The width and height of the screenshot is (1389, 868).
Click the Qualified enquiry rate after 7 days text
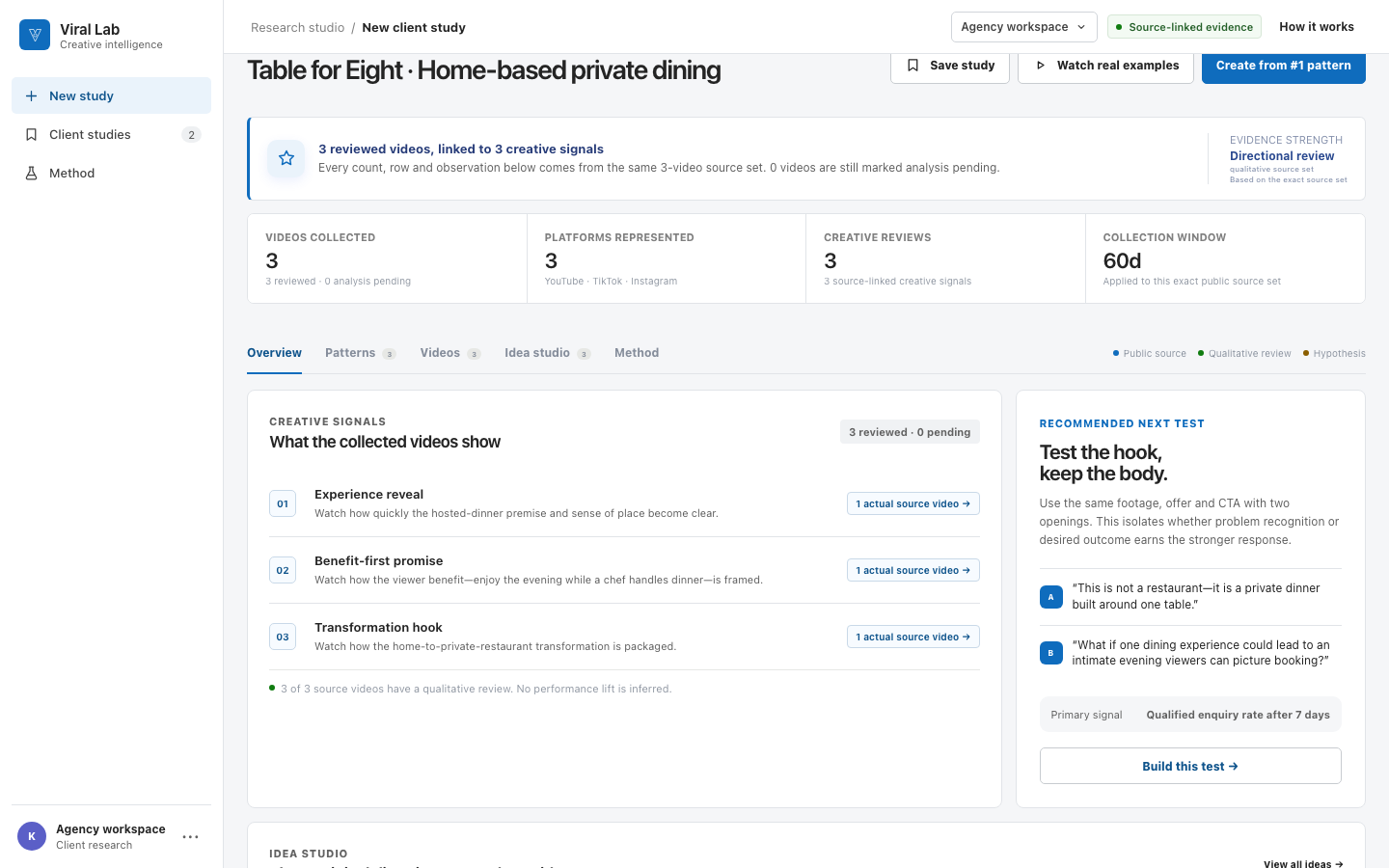1238,715
